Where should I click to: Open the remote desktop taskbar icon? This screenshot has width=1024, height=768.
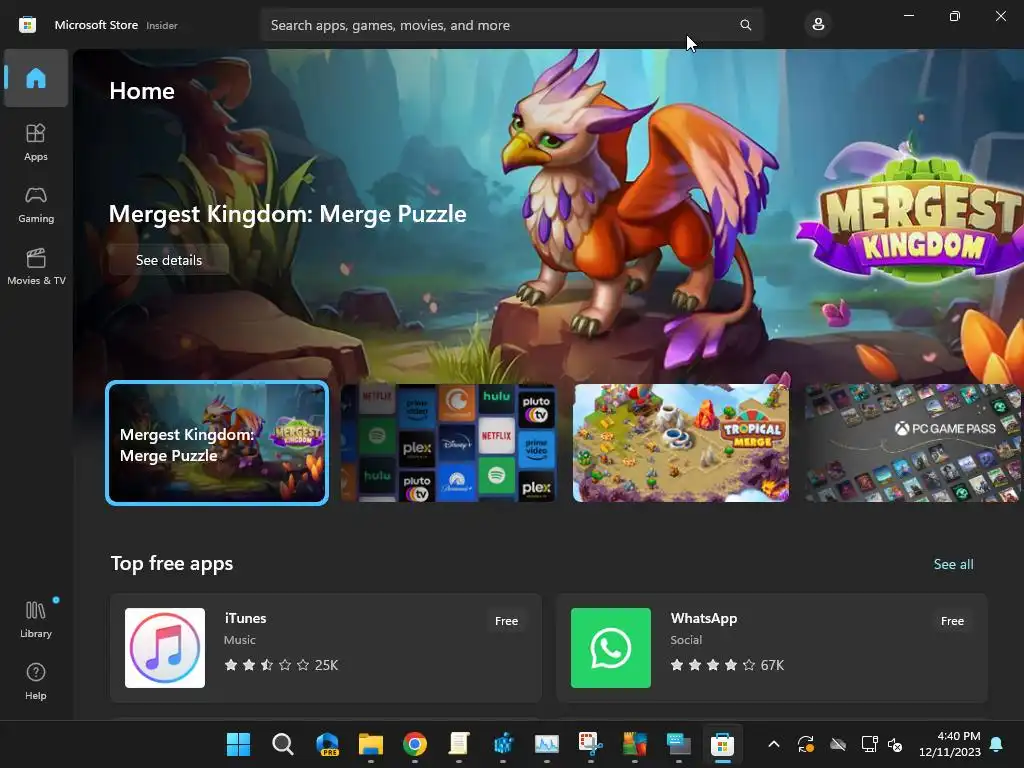[679, 744]
